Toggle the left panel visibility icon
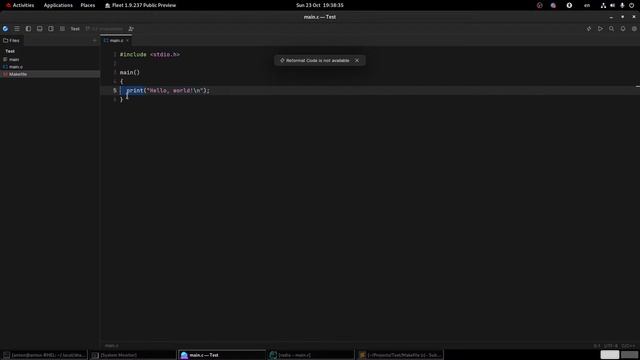 pyautogui.click(x=28, y=29)
